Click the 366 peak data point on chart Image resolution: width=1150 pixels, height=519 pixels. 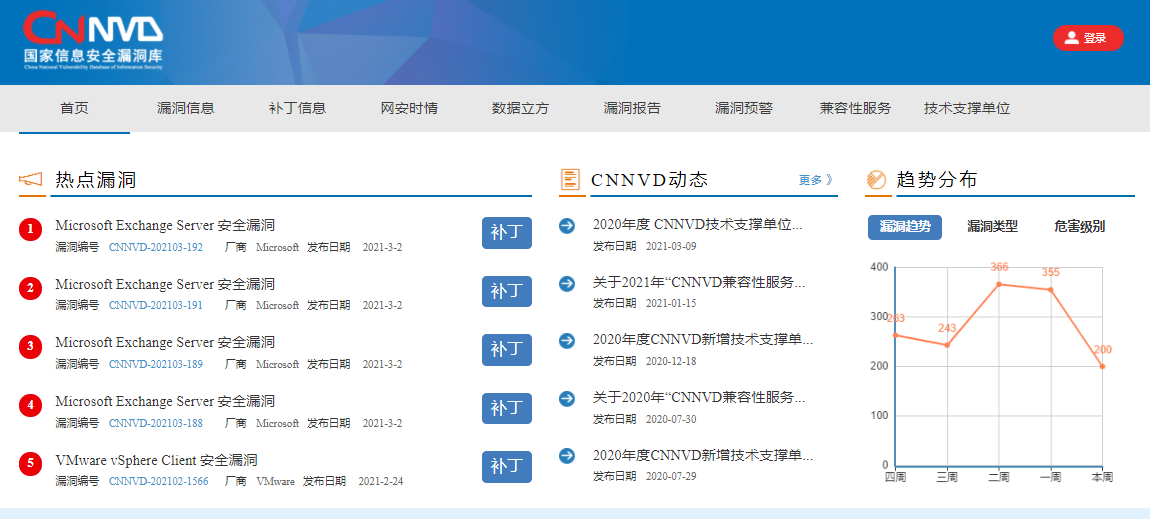point(999,284)
